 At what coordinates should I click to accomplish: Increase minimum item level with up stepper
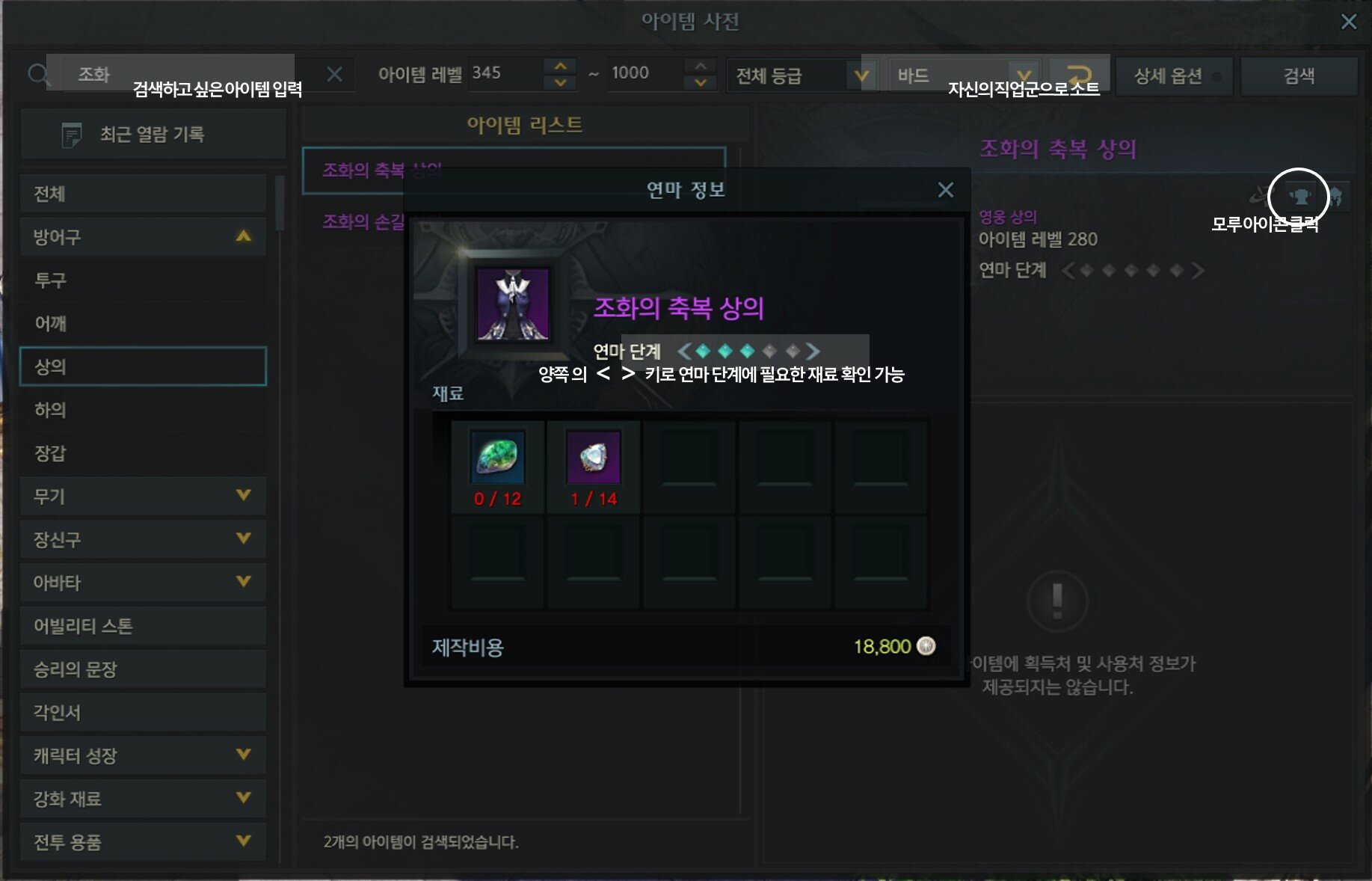(560, 66)
